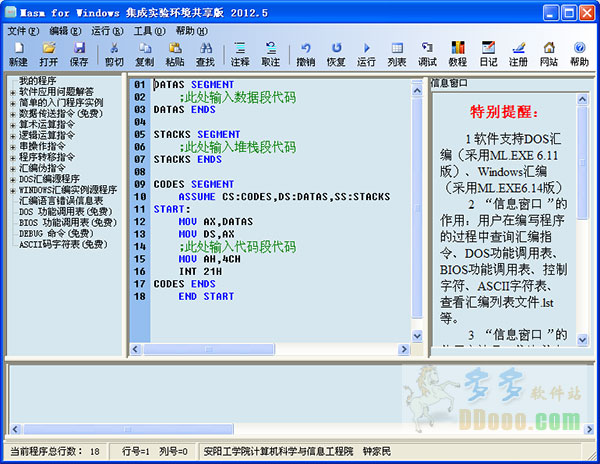This screenshot has height=464, width=600.
Task: Open the 运行(R) menu
Action: tap(107, 31)
